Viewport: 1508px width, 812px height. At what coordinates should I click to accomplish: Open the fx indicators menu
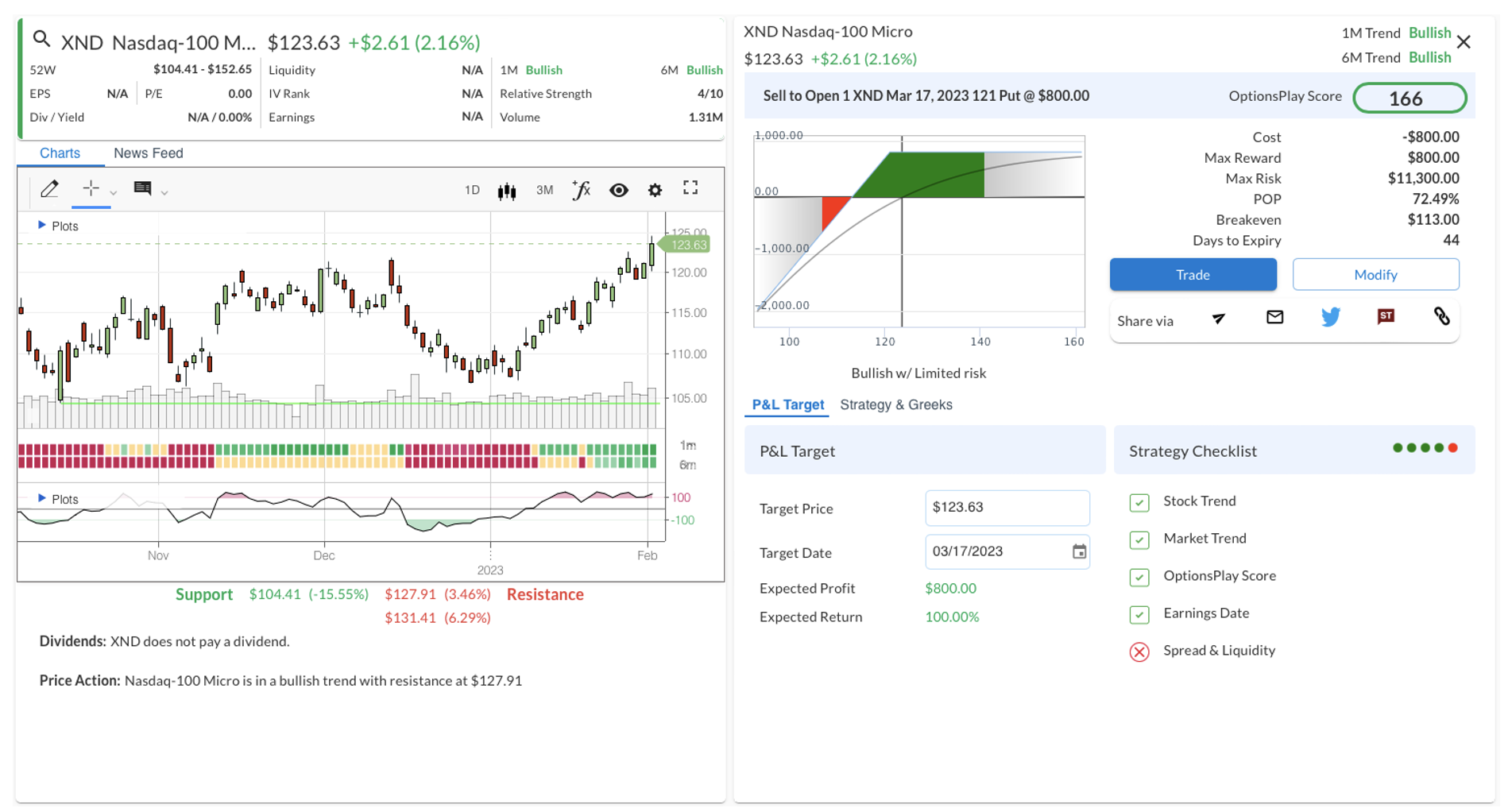pos(581,190)
